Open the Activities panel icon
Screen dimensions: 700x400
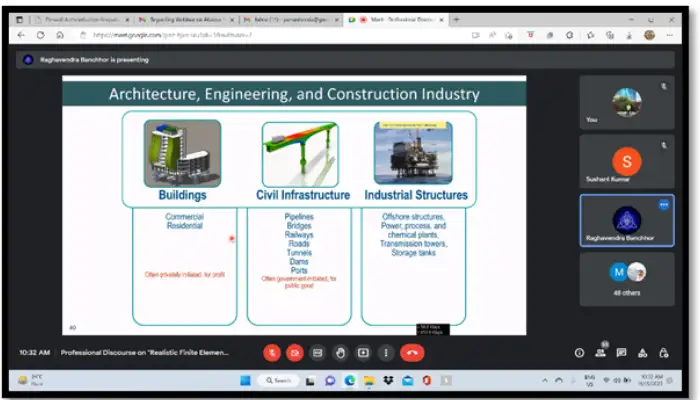(641, 352)
